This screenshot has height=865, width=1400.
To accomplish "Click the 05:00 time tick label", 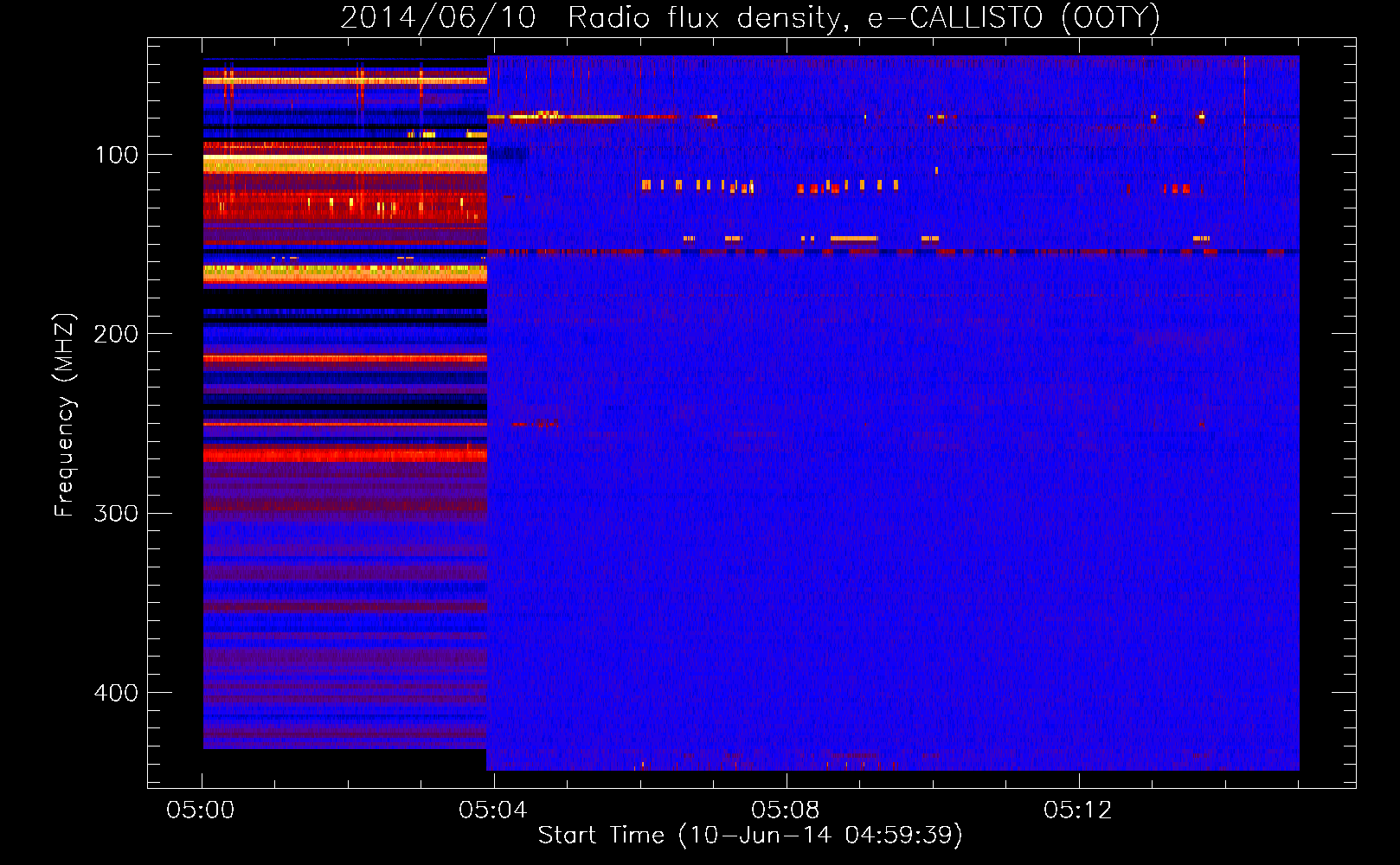I will coord(201,811).
